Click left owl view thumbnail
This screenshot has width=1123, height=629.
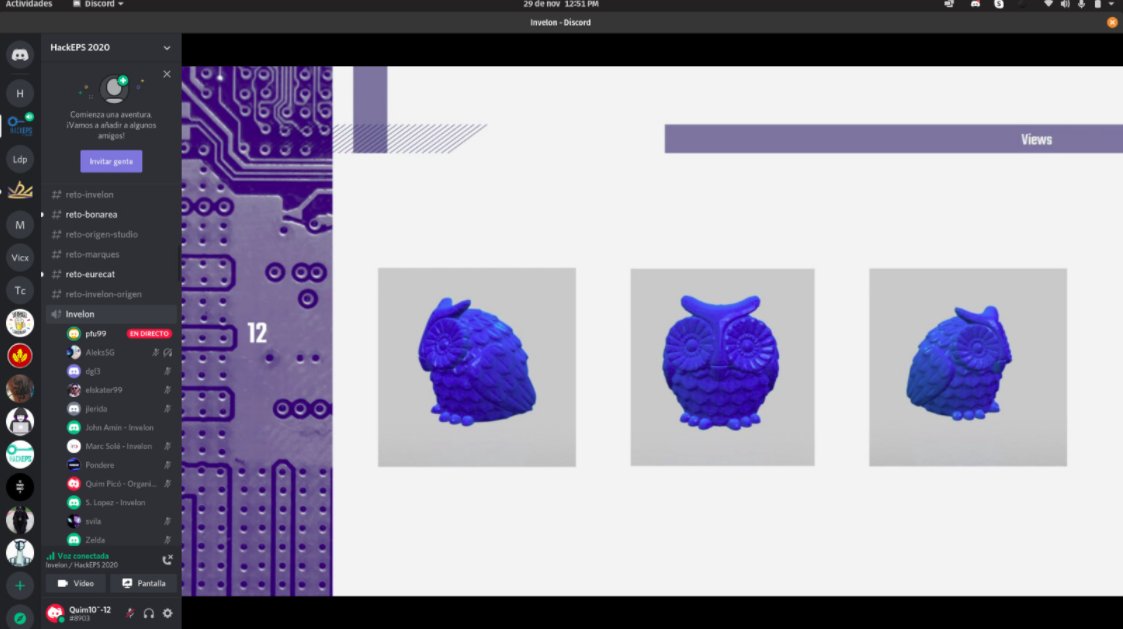click(477, 368)
